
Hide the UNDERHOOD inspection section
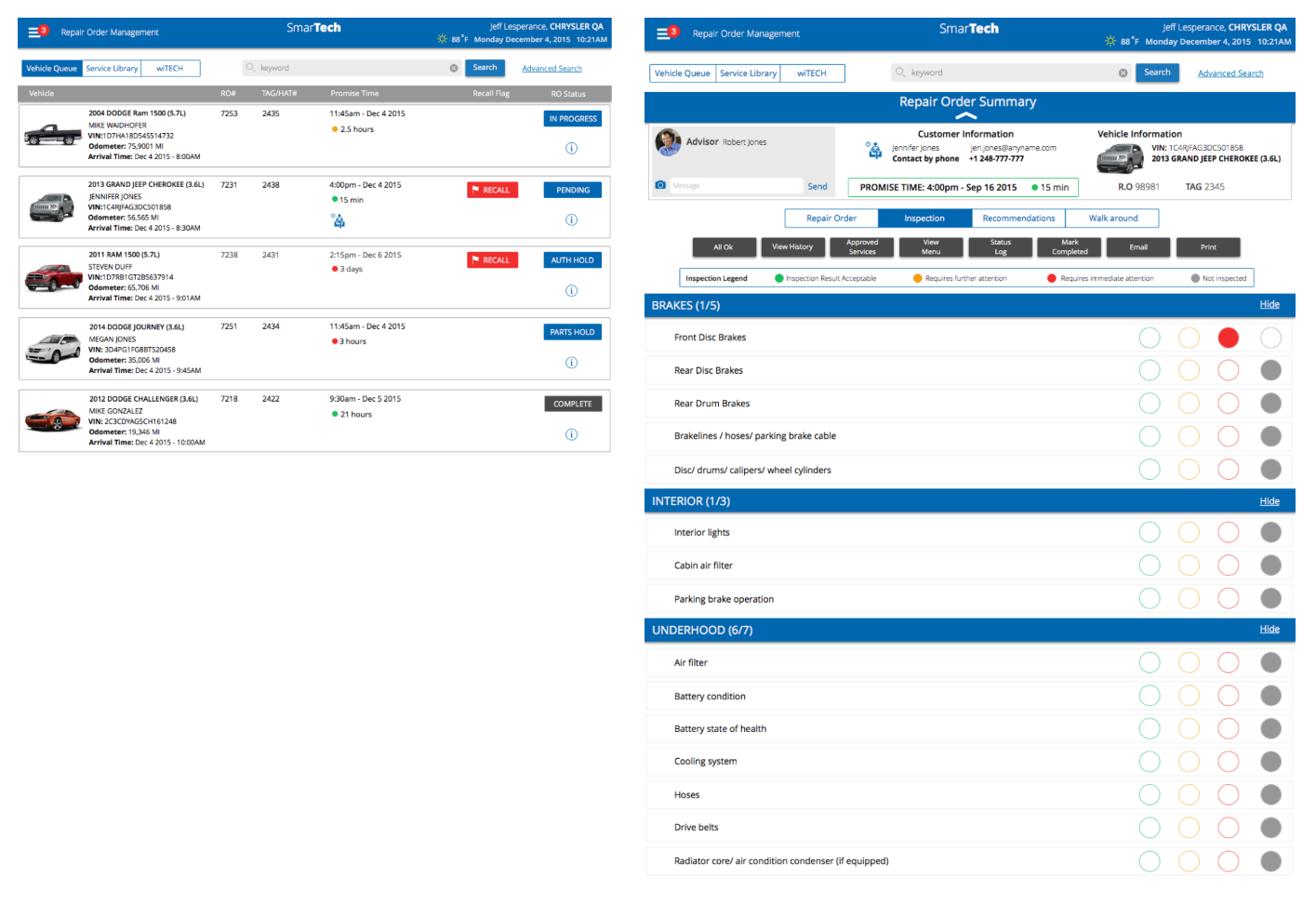pos(1269,630)
